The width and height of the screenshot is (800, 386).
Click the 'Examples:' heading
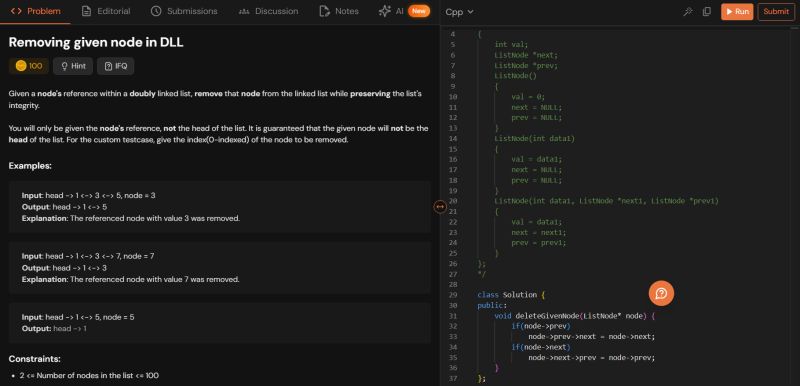pyautogui.click(x=30, y=166)
